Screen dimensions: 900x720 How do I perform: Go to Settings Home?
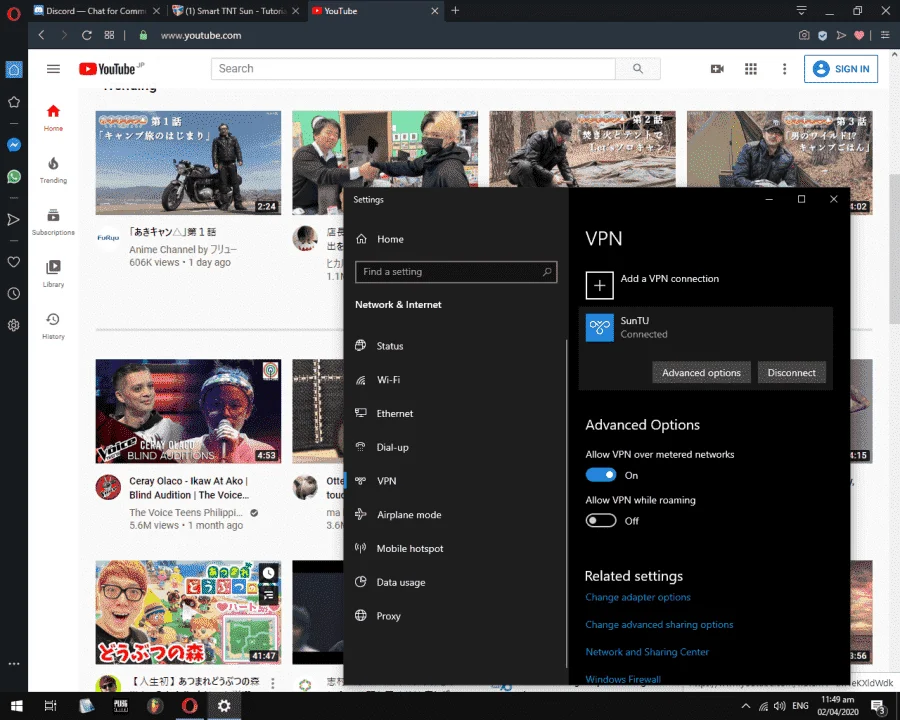[x=380, y=239]
